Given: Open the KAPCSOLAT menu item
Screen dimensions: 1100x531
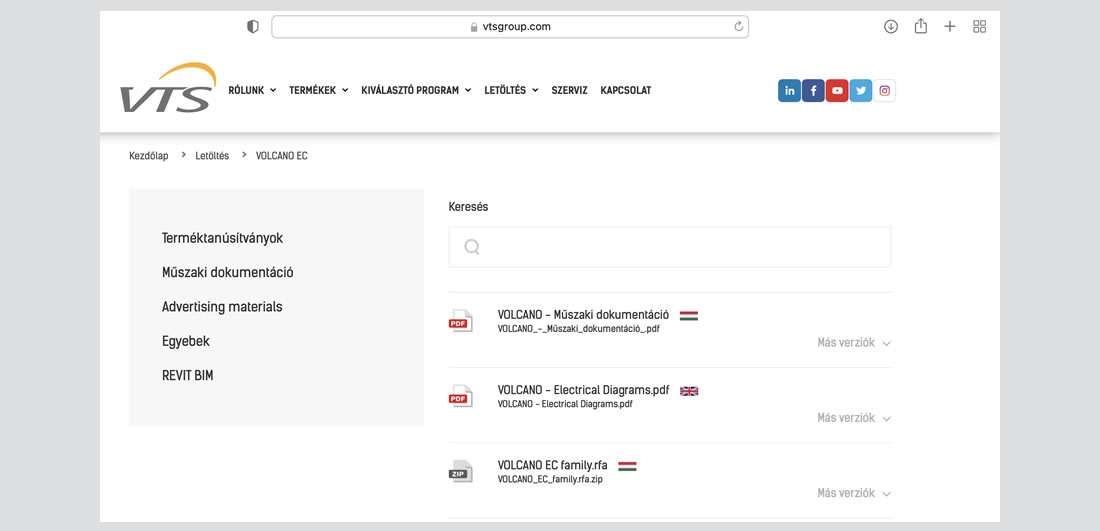Looking at the screenshot, I should (626, 90).
